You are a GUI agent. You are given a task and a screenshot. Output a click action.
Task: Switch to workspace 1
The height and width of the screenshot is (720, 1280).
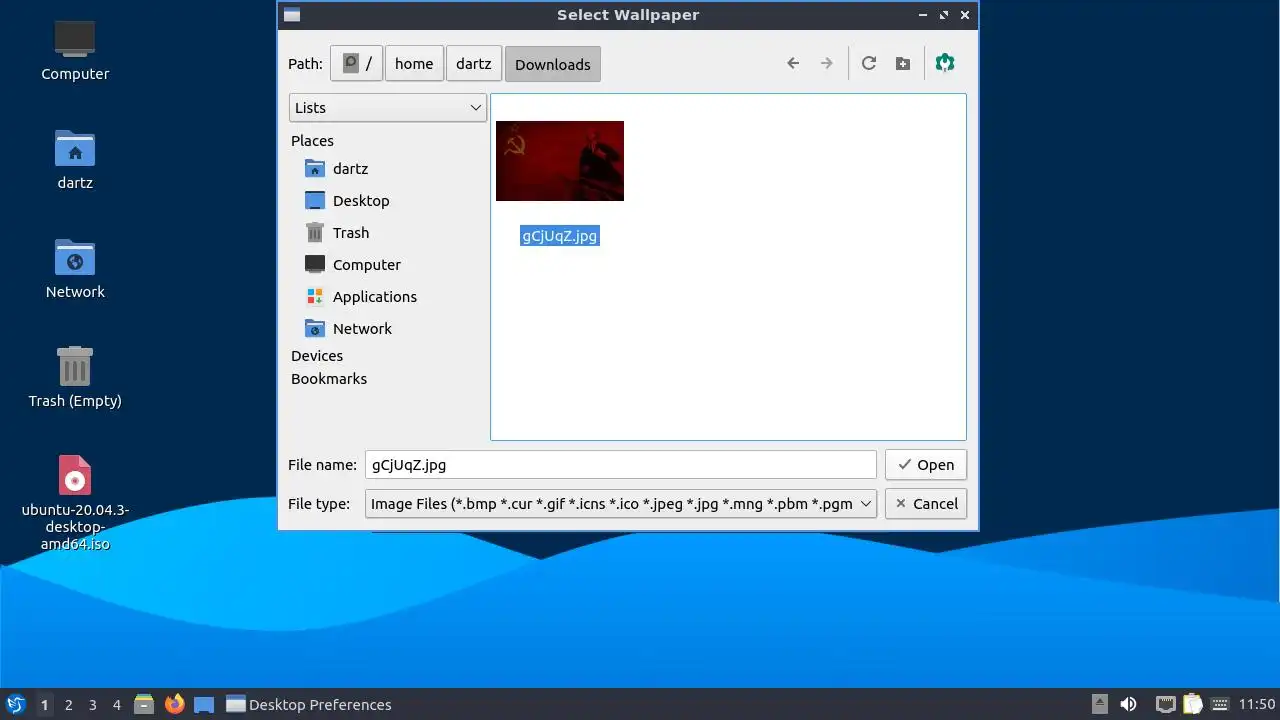(x=44, y=705)
